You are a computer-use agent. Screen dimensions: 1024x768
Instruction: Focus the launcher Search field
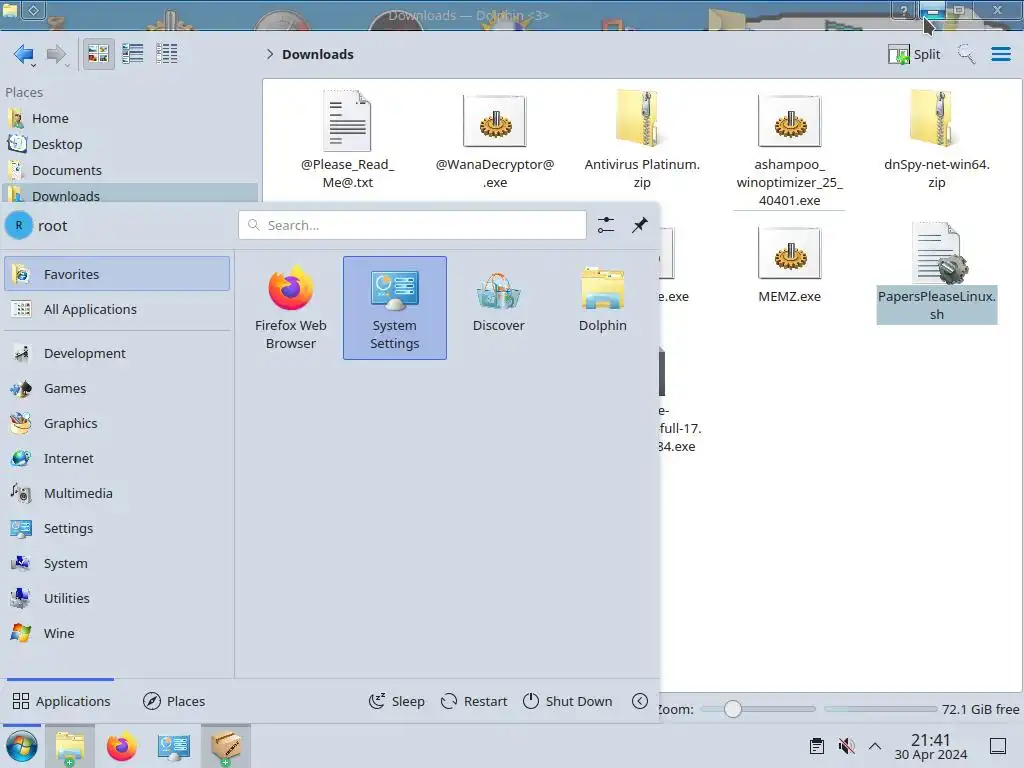412,225
